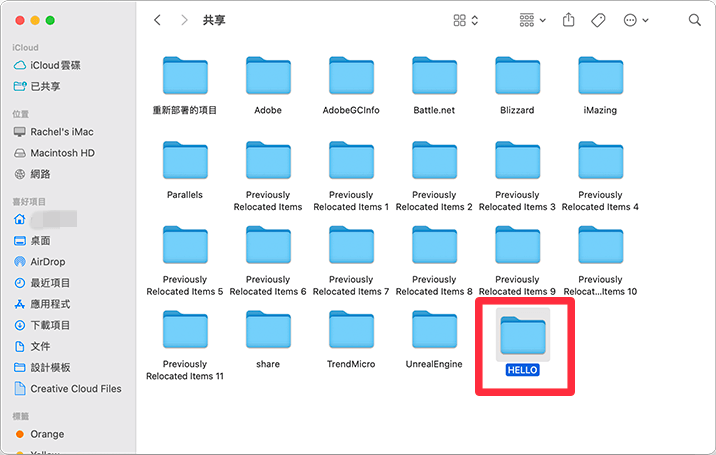
Task: Minimize the Finder window (yellow button)
Action: pyautogui.click(x=35, y=20)
